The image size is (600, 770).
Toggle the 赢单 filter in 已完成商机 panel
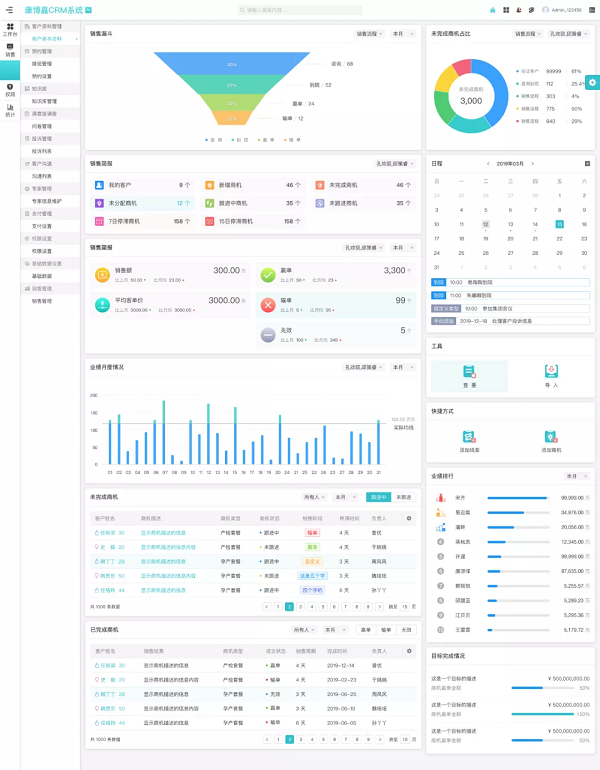point(362,630)
